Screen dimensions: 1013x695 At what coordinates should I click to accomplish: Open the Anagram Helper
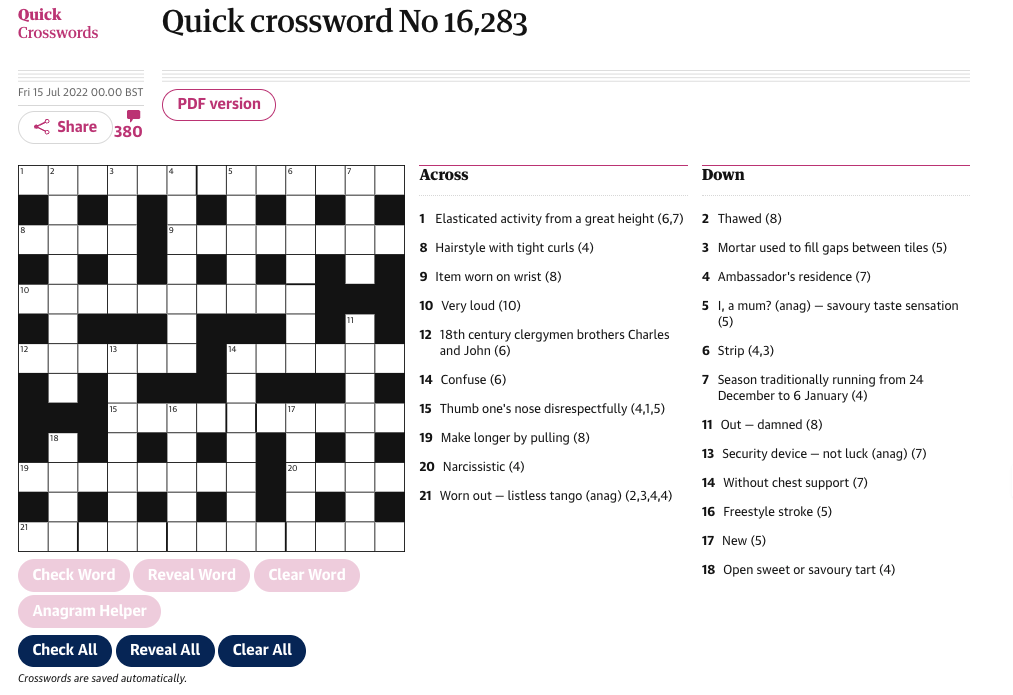tap(90, 611)
